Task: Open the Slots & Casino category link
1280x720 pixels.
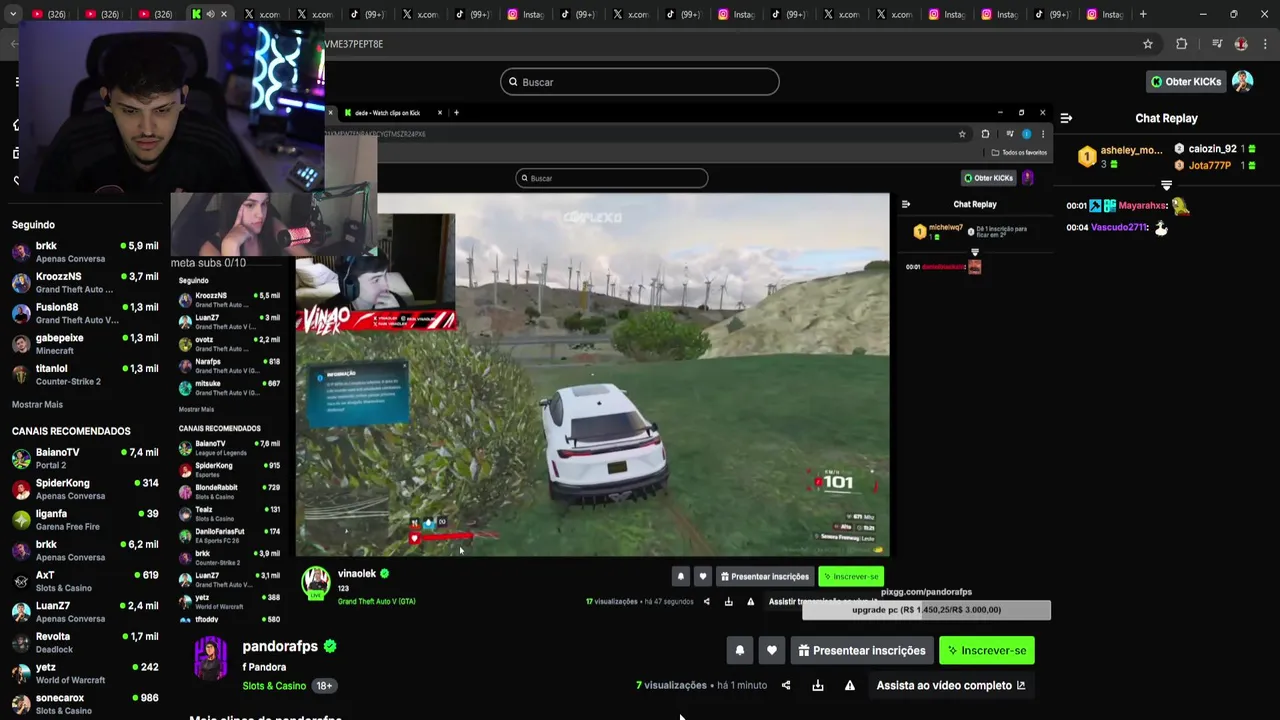Action: (x=274, y=686)
